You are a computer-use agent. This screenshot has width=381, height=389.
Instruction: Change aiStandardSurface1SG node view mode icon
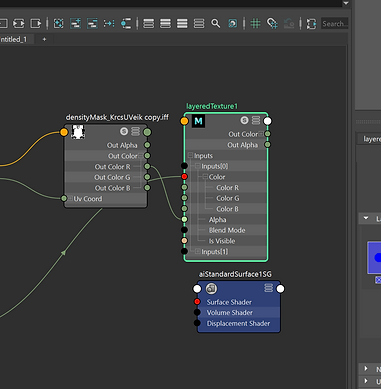tap(269, 288)
